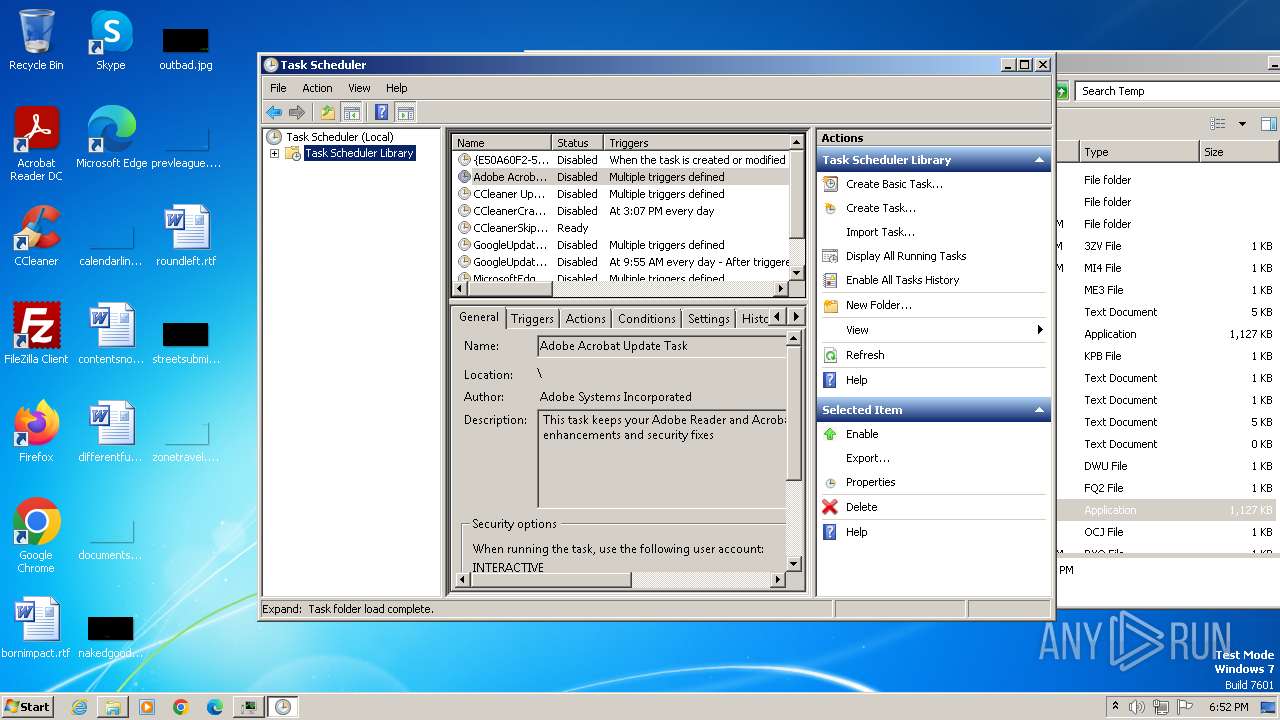Select the Adobe Acrobat update task row

[621, 177]
